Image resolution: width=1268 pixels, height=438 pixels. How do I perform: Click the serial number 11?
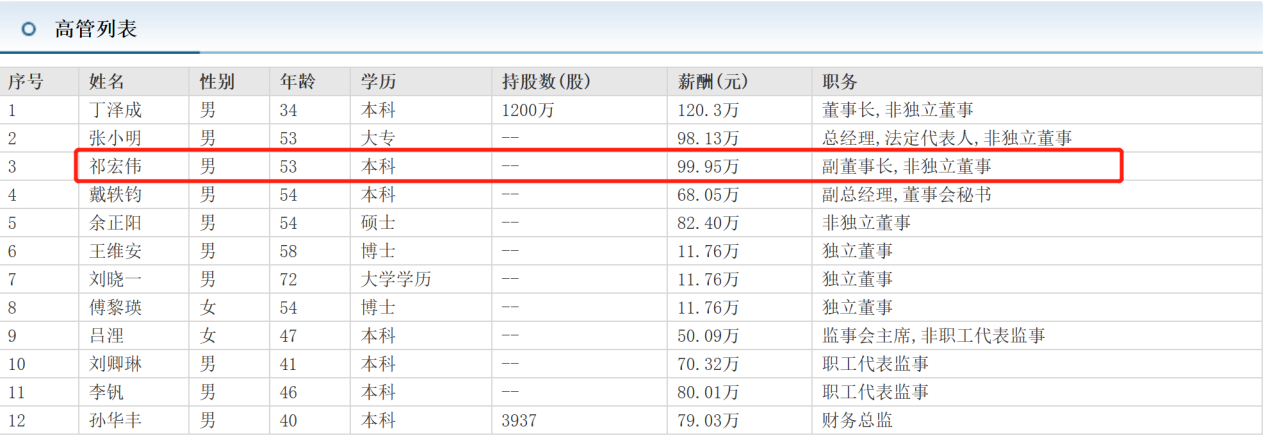17,392
